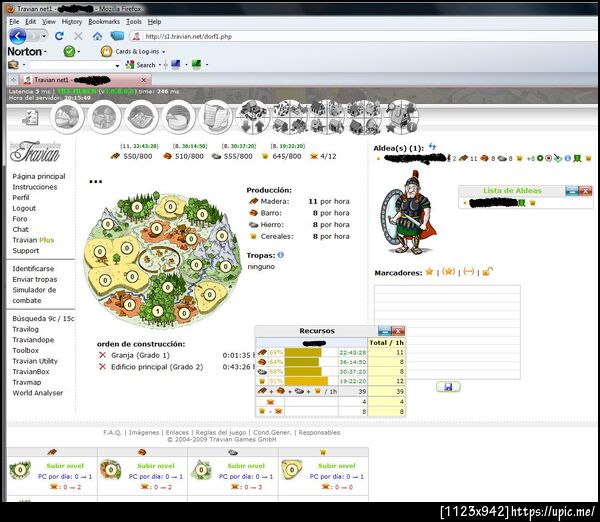Cancel the Granja (Grado 1) construction
600x522 pixels.
pos(102,355)
